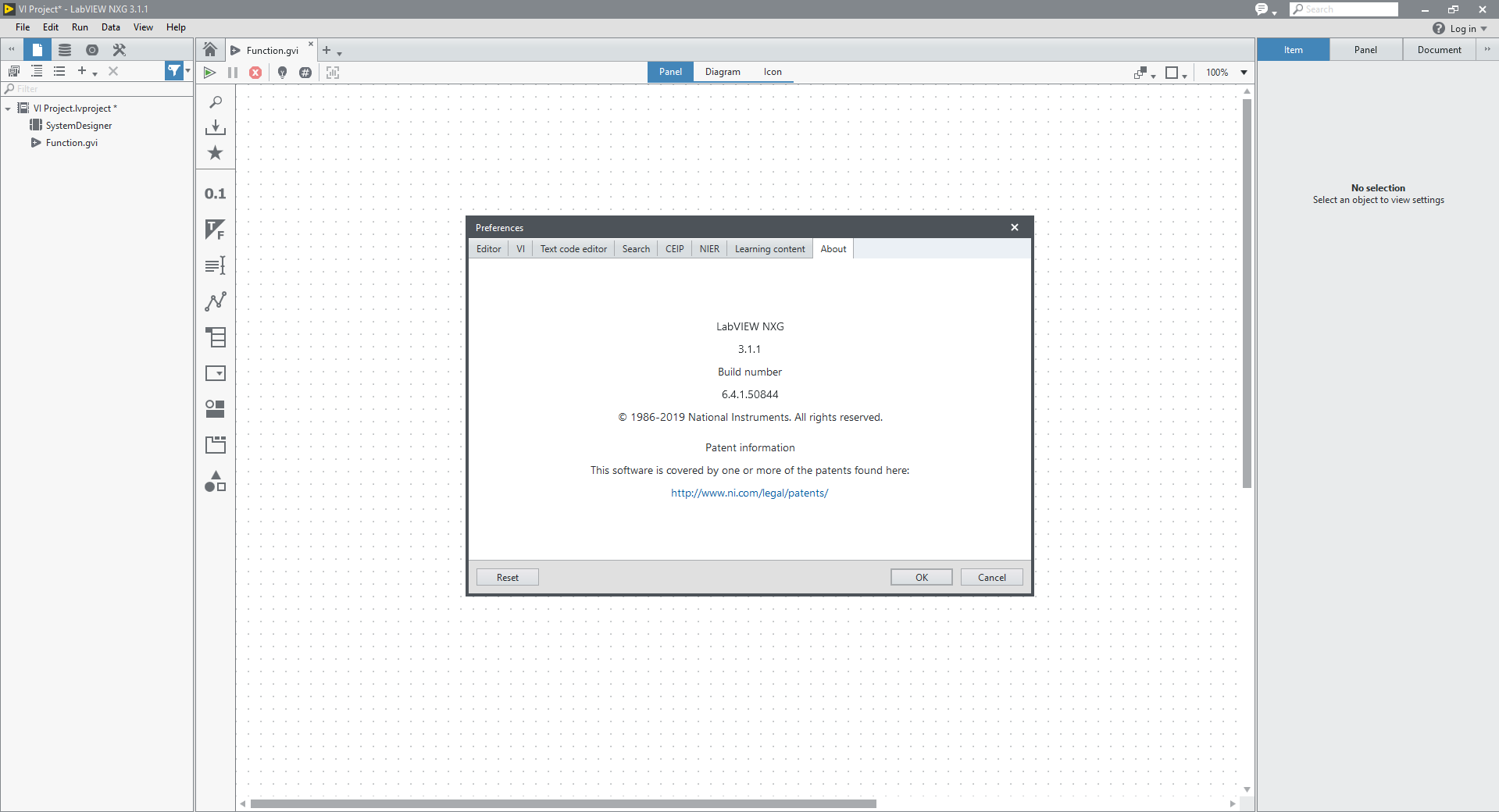The height and width of the screenshot is (812, 1499).
Task: Open the Drop Downs palette icon
Action: (x=216, y=373)
